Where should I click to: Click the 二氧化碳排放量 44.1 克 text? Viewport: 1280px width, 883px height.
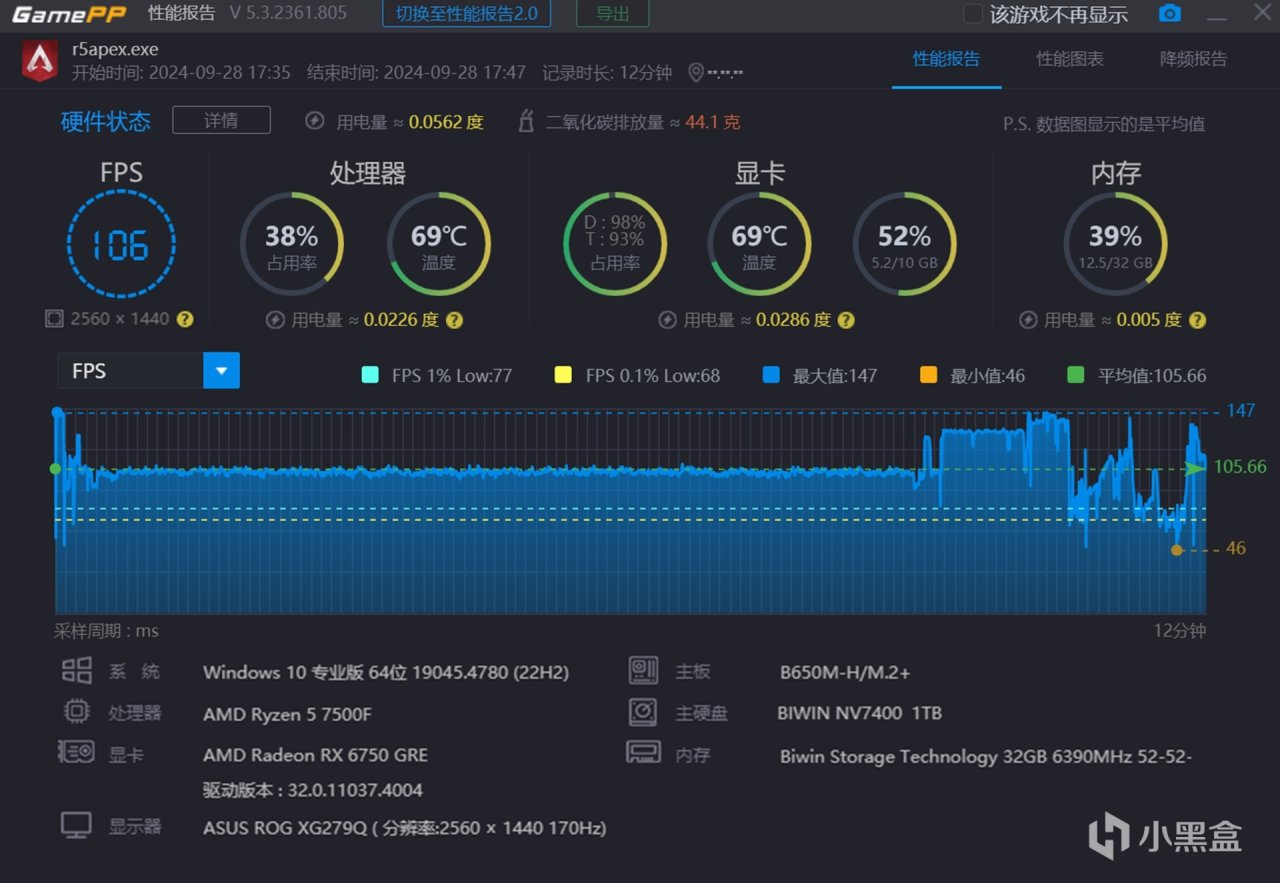click(643, 122)
